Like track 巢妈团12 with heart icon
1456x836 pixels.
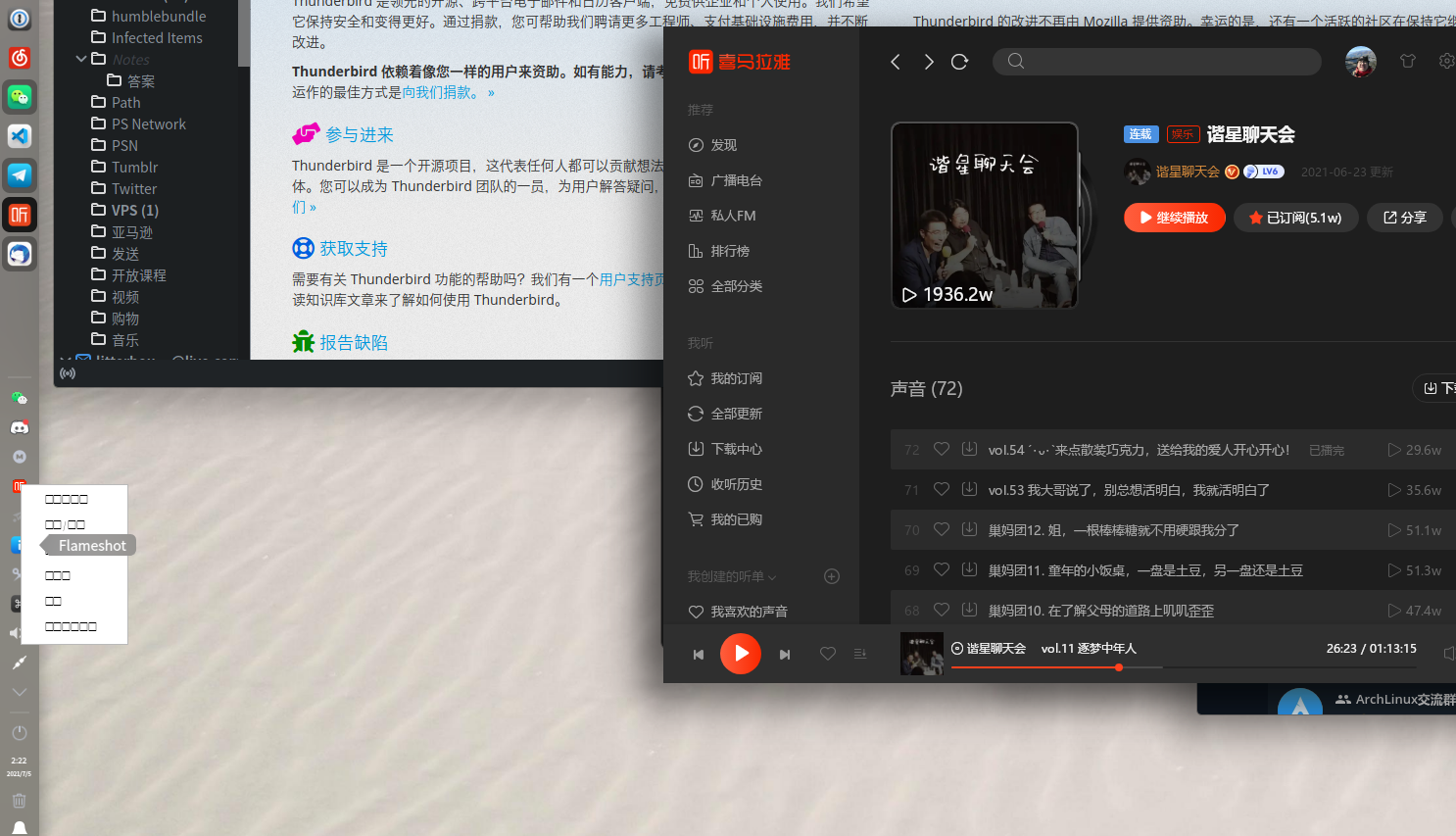coord(942,529)
